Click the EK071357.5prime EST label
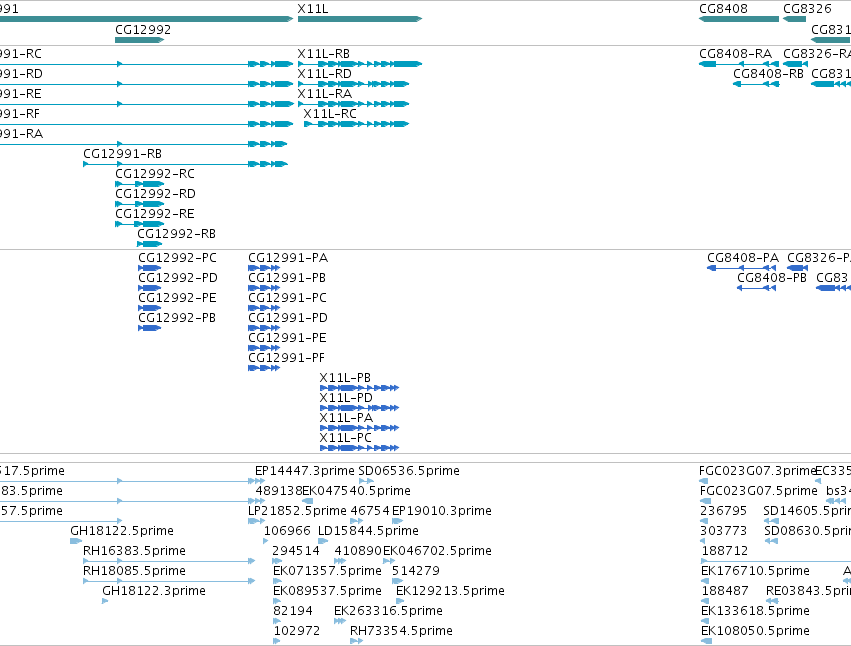 [x=327, y=572]
